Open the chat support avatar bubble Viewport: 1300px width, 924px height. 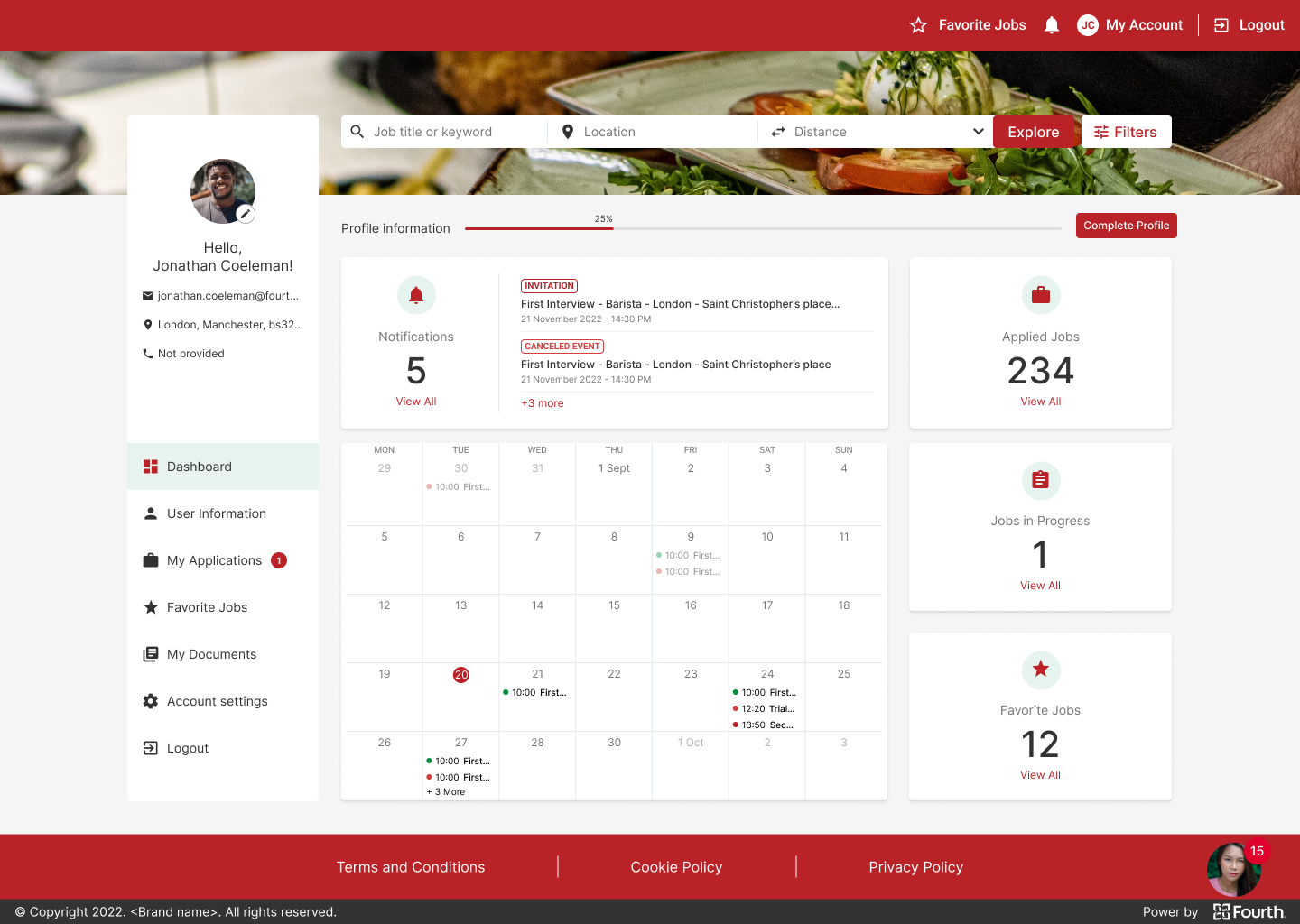point(1233,869)
